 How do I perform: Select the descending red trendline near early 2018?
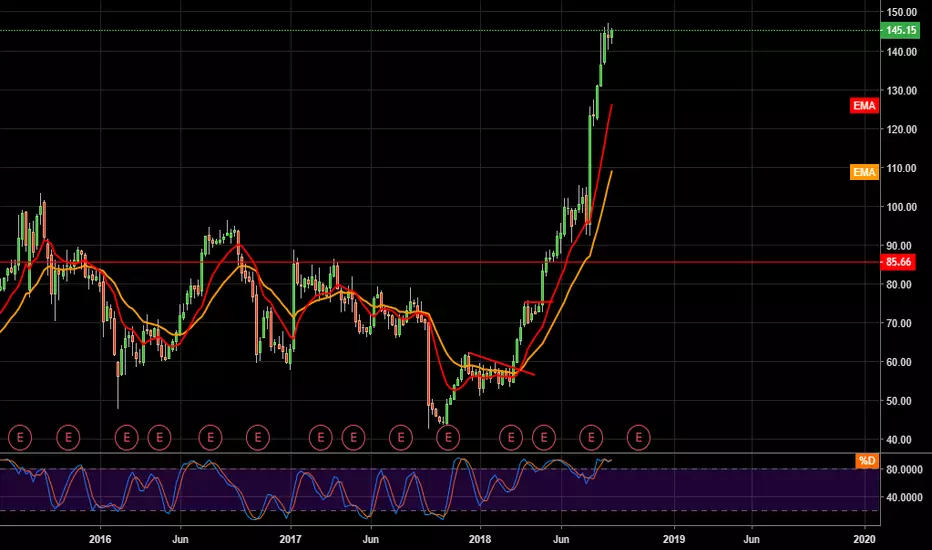501,364
